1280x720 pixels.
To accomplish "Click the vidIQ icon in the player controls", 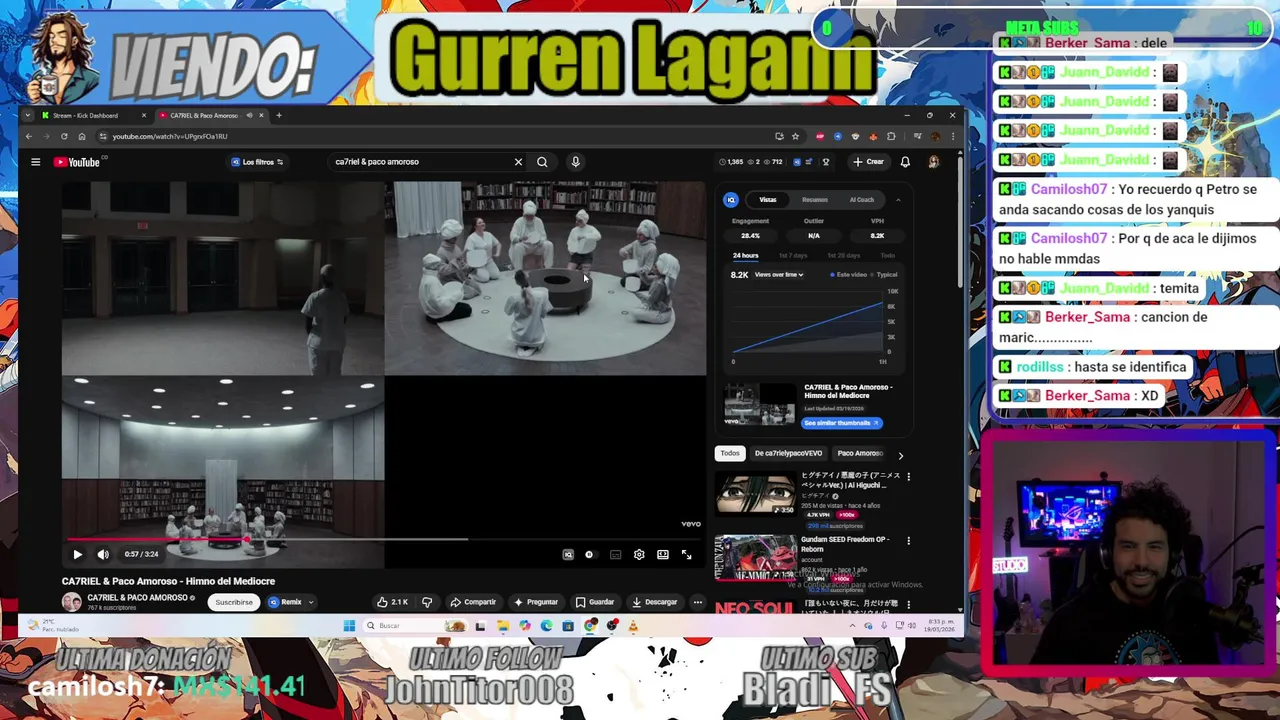I will click(568, 555).
